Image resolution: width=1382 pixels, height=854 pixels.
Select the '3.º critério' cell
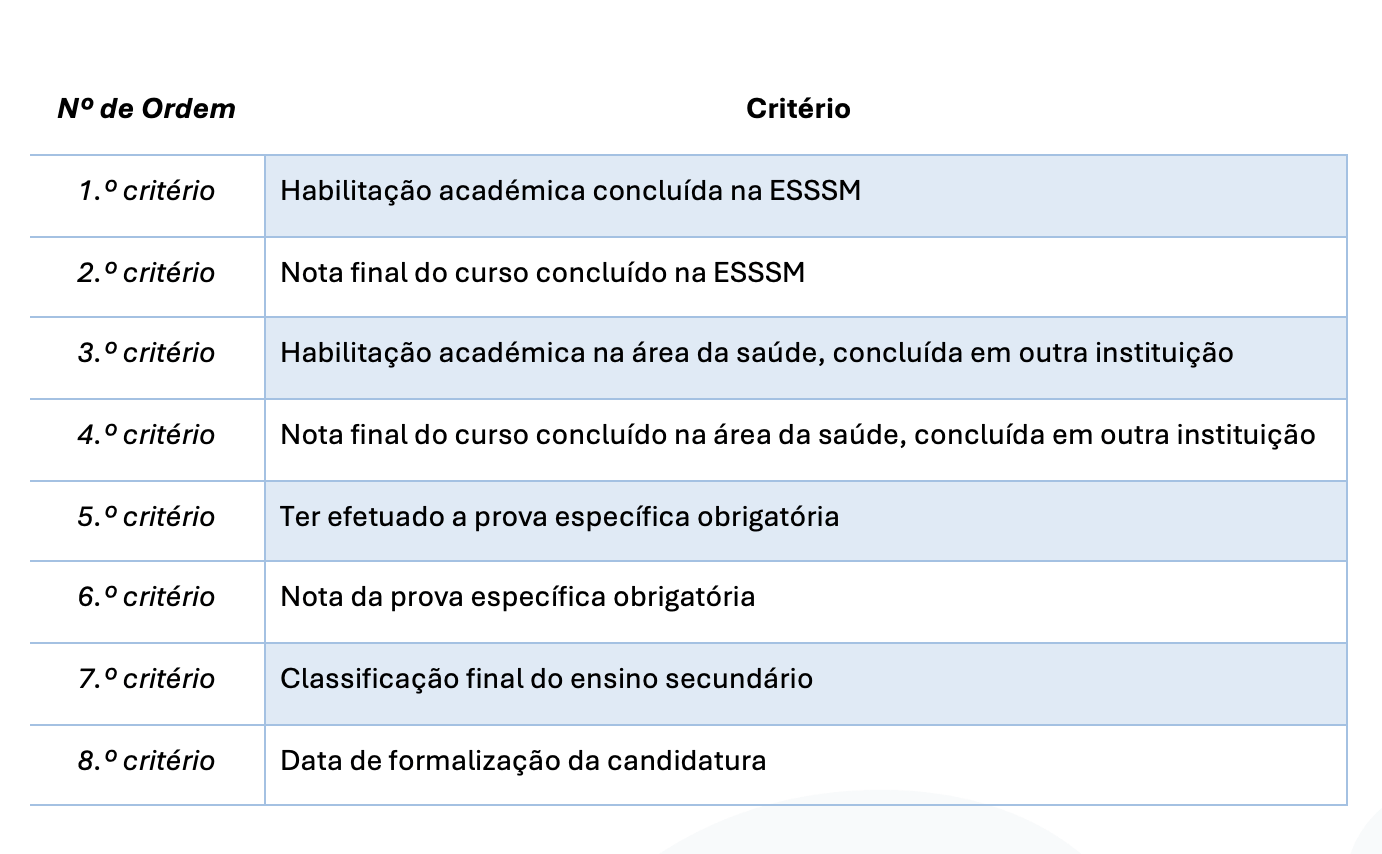point(146,353)
